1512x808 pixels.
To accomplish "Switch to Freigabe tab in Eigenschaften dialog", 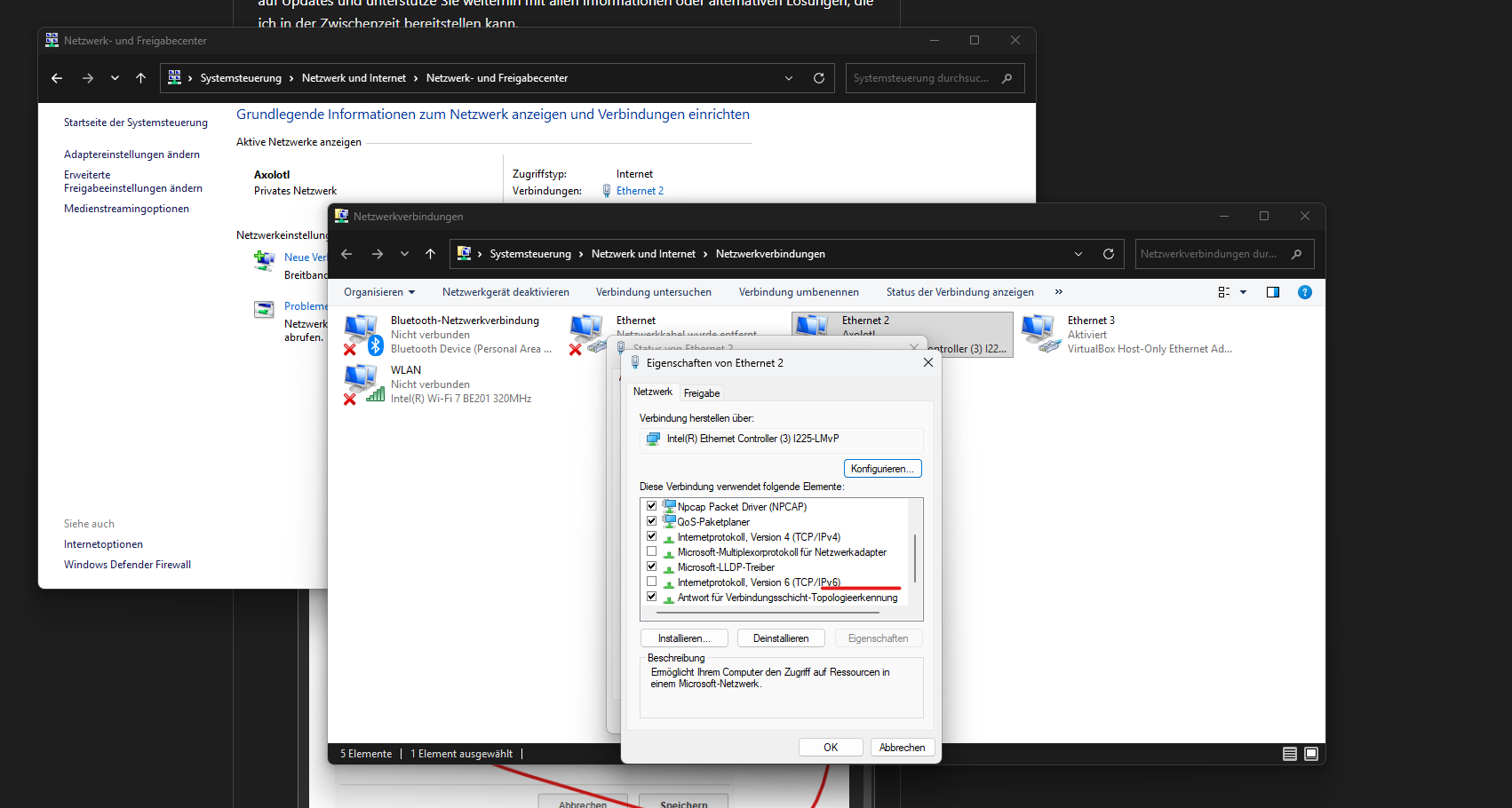I will pyautogui.click(x=702, y=393).
